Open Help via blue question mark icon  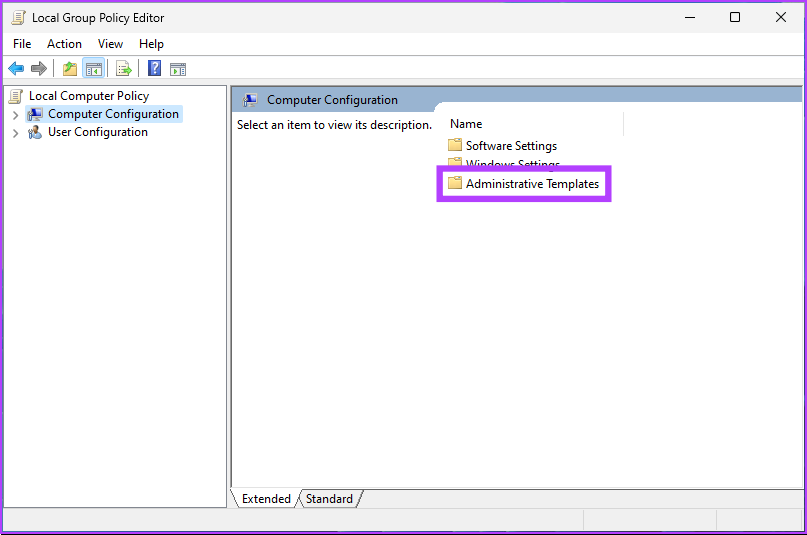click(x=155, y=69)
